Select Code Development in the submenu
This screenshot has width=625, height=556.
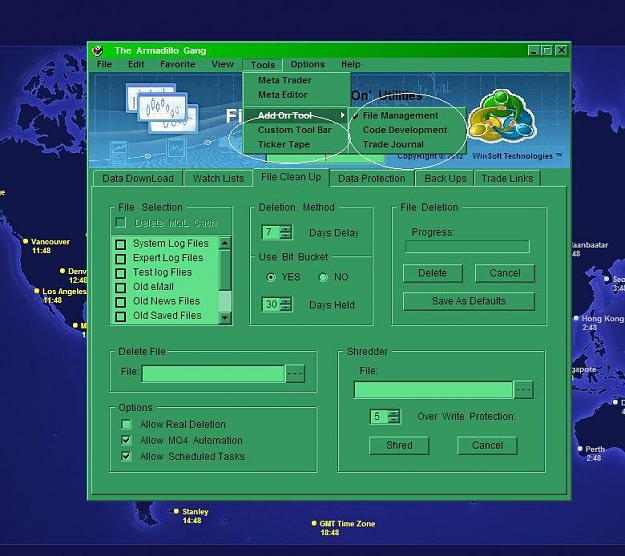(407, 130)
